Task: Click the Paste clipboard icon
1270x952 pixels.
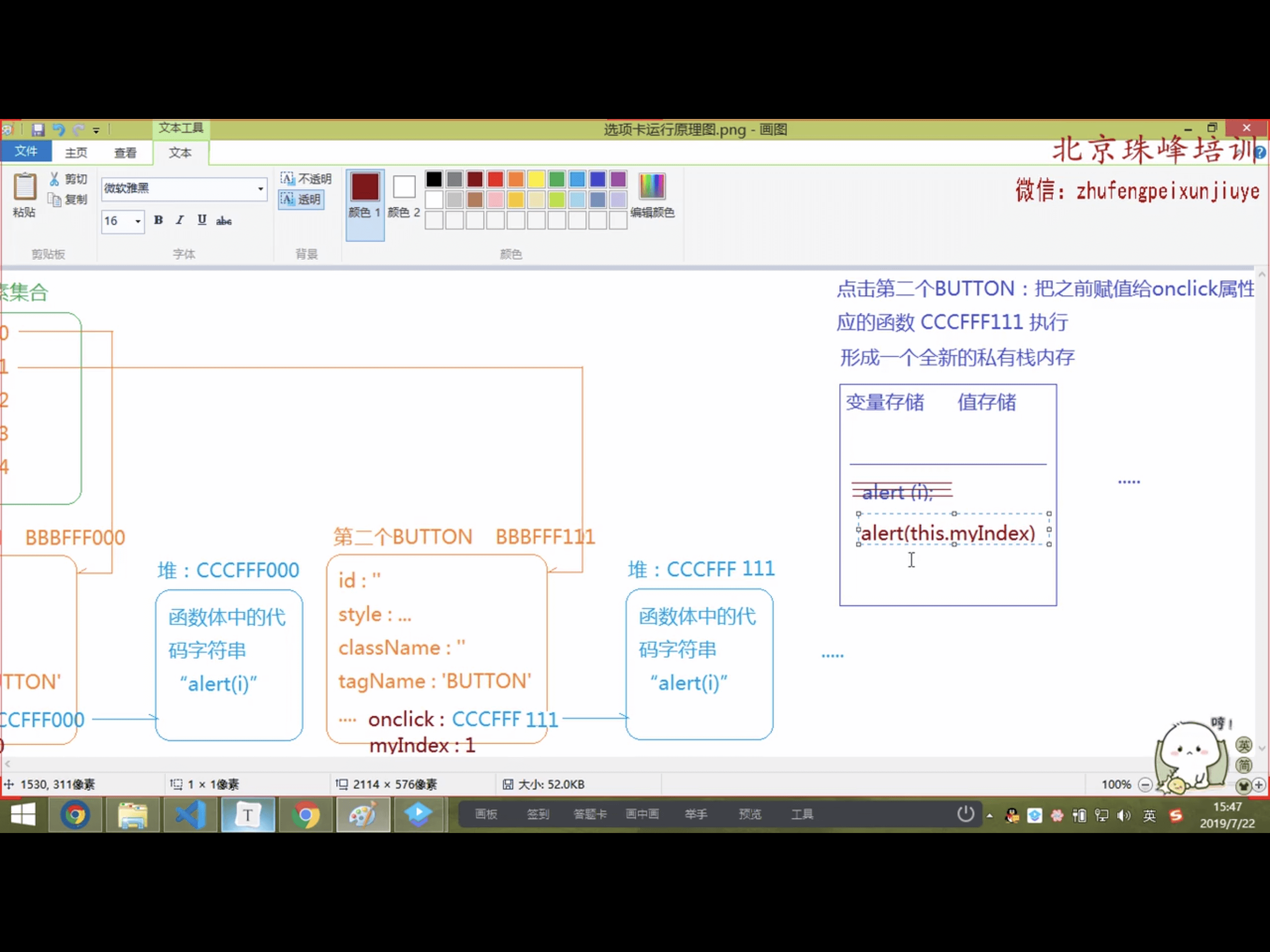Action: click(x=25, y=187)
